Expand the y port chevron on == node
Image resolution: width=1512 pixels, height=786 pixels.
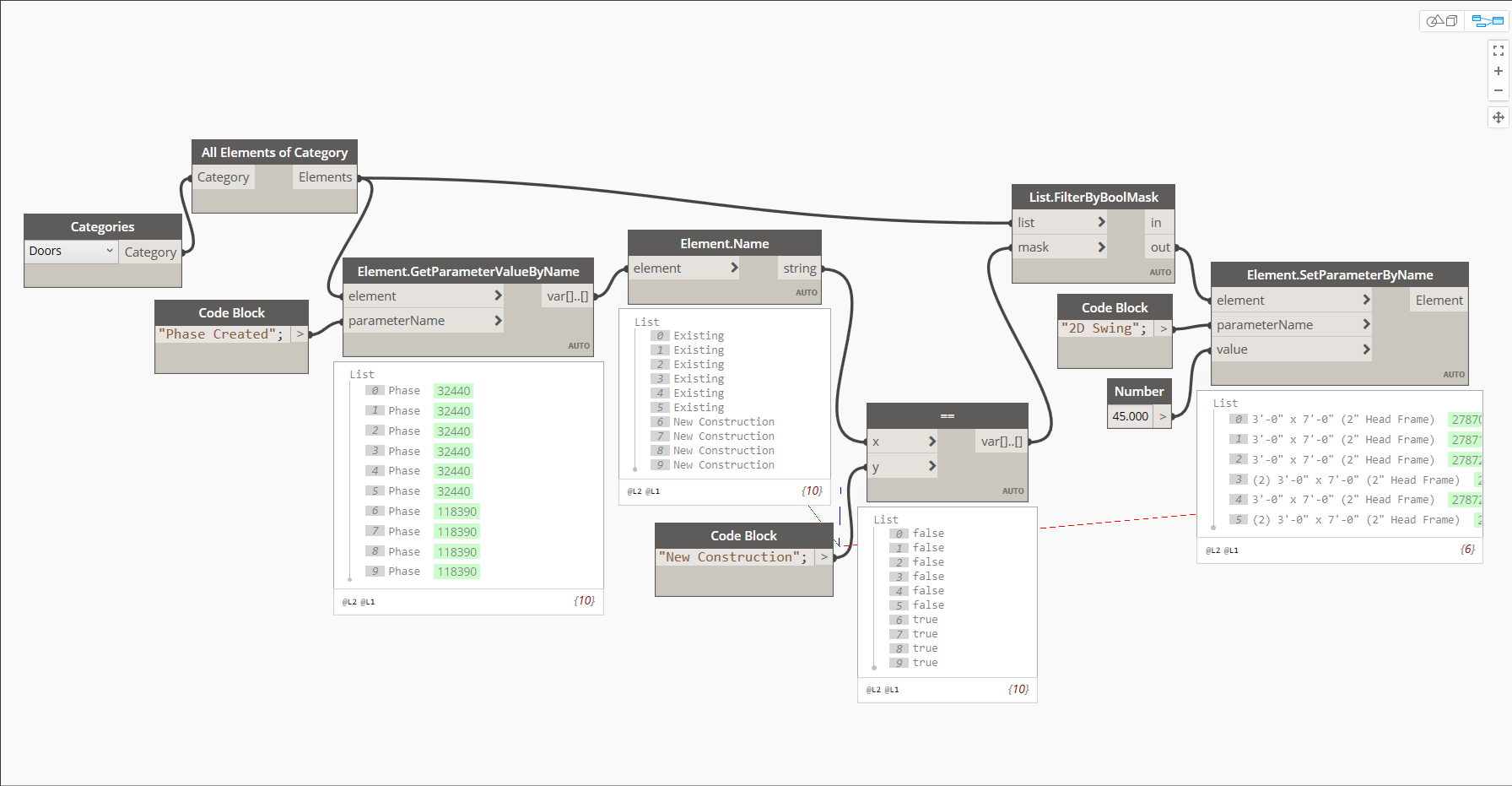point(931,466)
